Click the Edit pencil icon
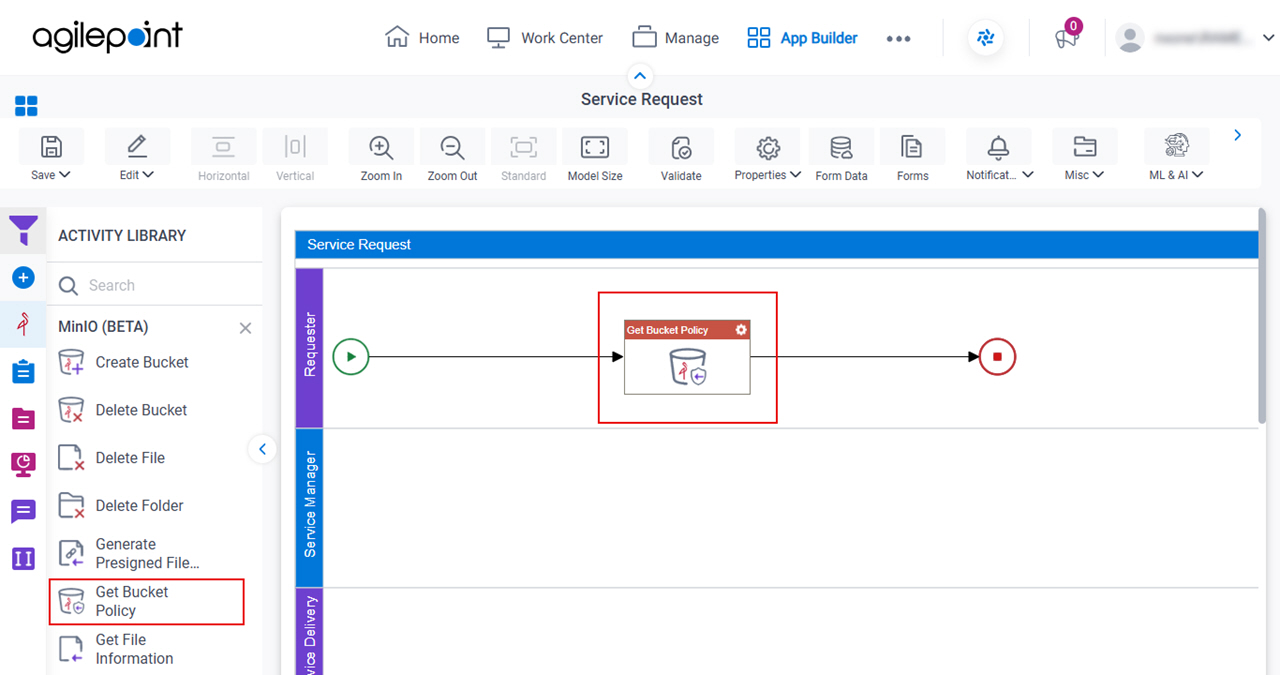This screenshot has height=675, width=1280. (137, 147)
